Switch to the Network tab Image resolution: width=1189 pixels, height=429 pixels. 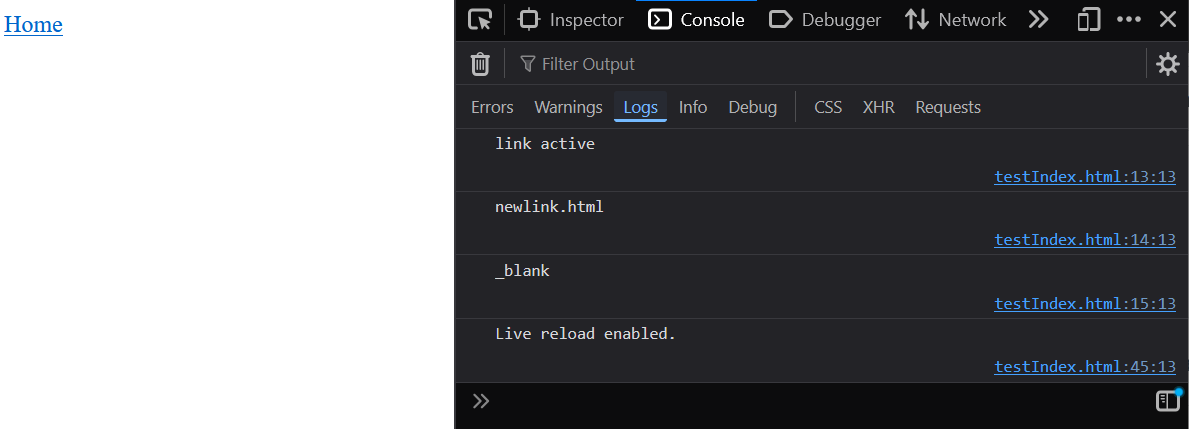pyautogui.click(x=956, y=20)
